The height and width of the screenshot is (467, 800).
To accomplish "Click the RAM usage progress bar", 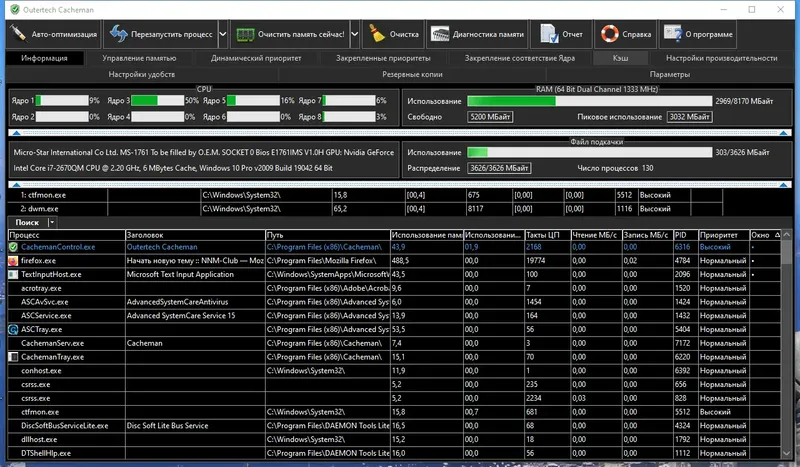I will click(589, 101).
